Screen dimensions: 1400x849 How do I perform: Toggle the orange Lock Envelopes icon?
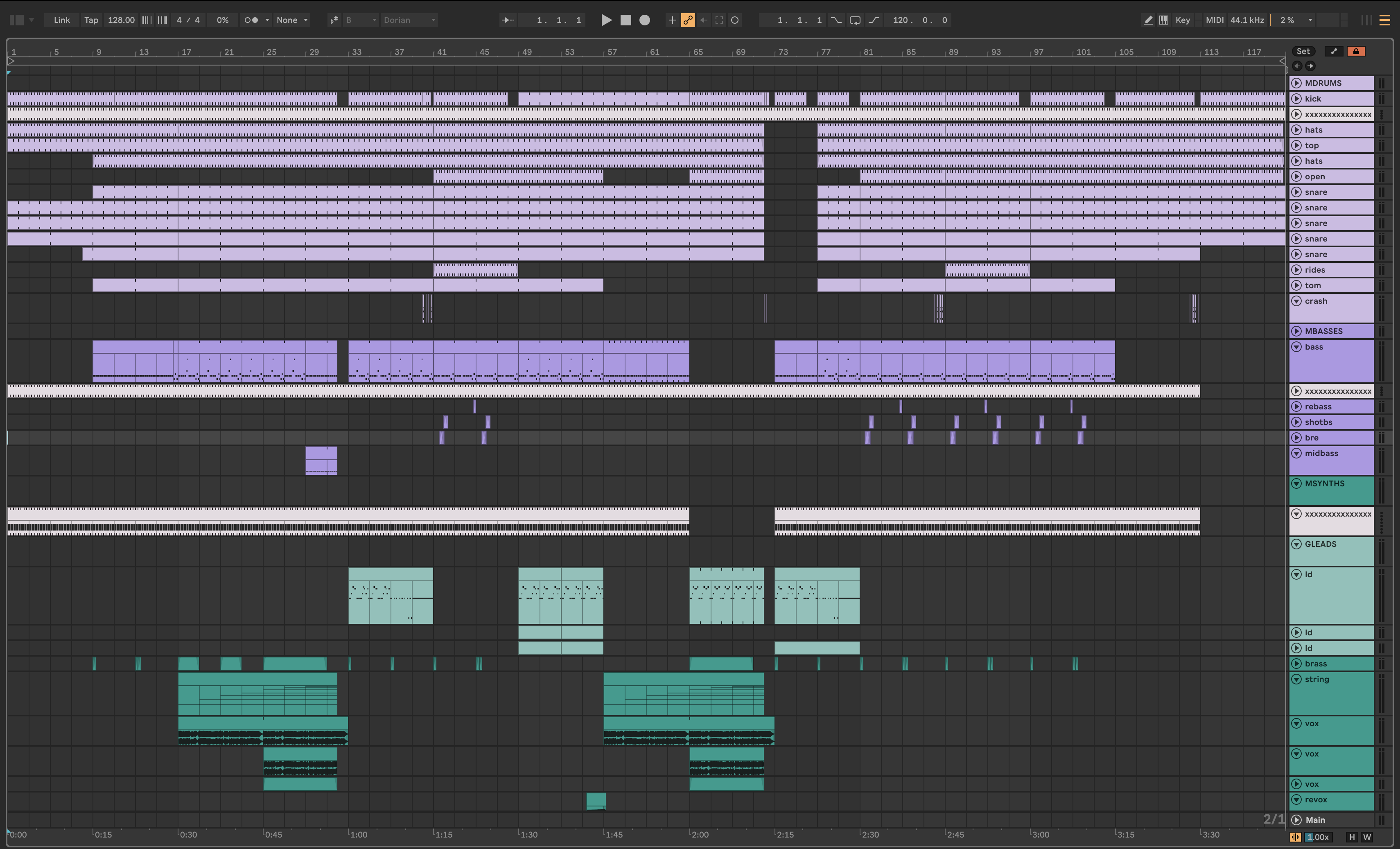click(x=1356, y=51)
